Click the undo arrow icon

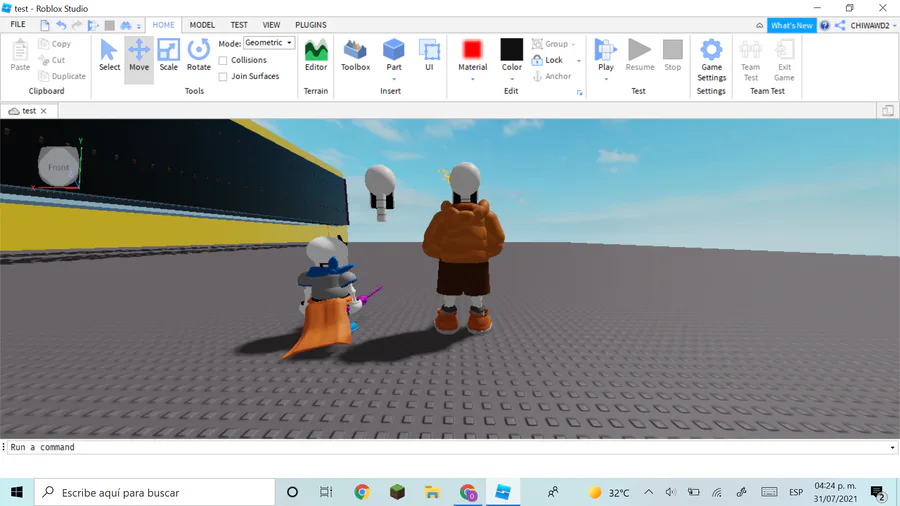pos(61,25)
